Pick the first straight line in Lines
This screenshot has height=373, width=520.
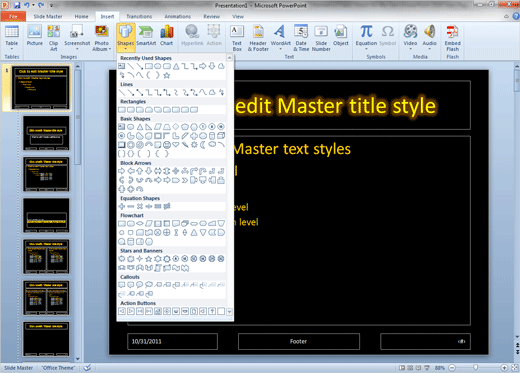coord(122,92)
